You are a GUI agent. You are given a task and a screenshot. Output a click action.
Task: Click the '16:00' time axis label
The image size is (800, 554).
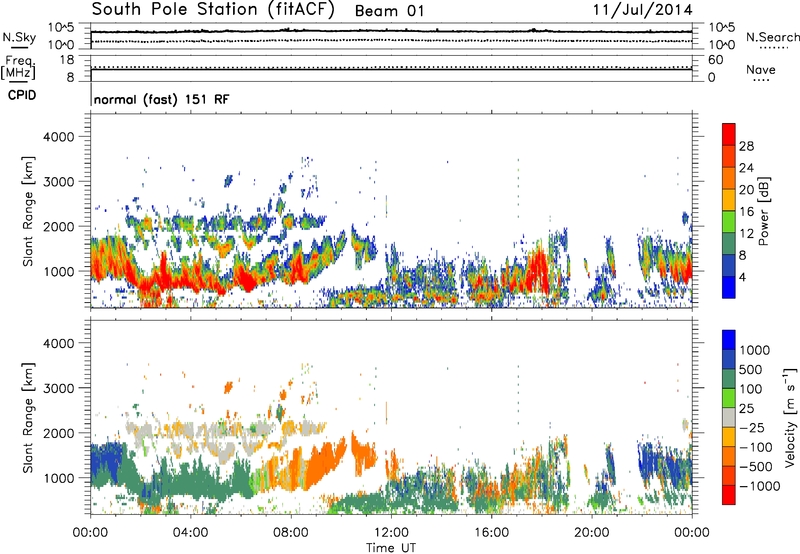pyautogui.click(x=491, y=533)
